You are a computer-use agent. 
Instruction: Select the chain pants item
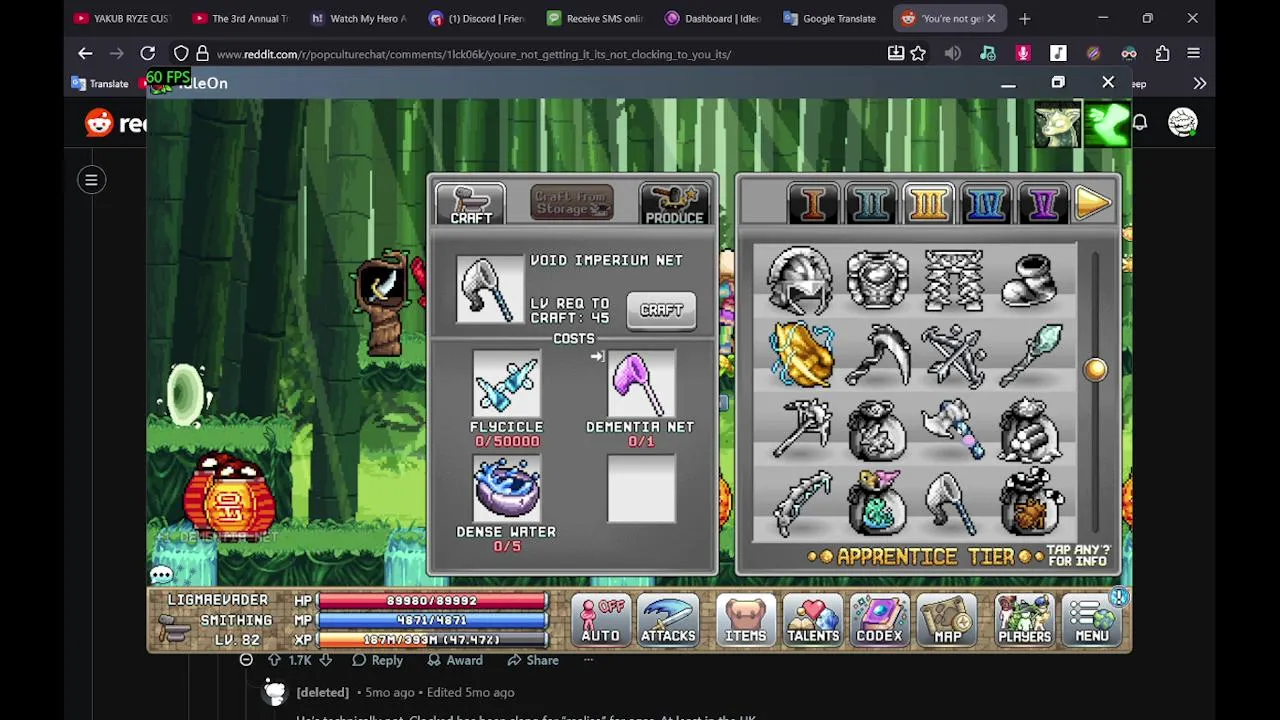pos(953,280)
